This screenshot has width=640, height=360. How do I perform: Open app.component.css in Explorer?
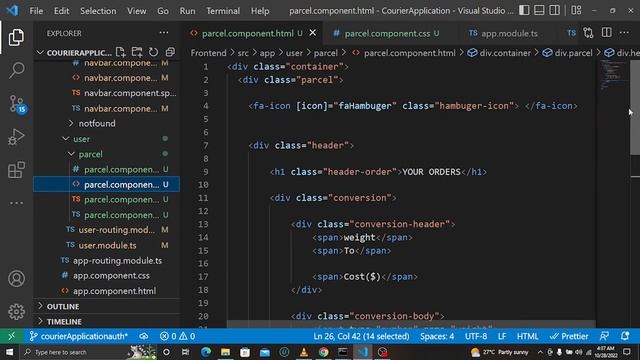[111, 276]
